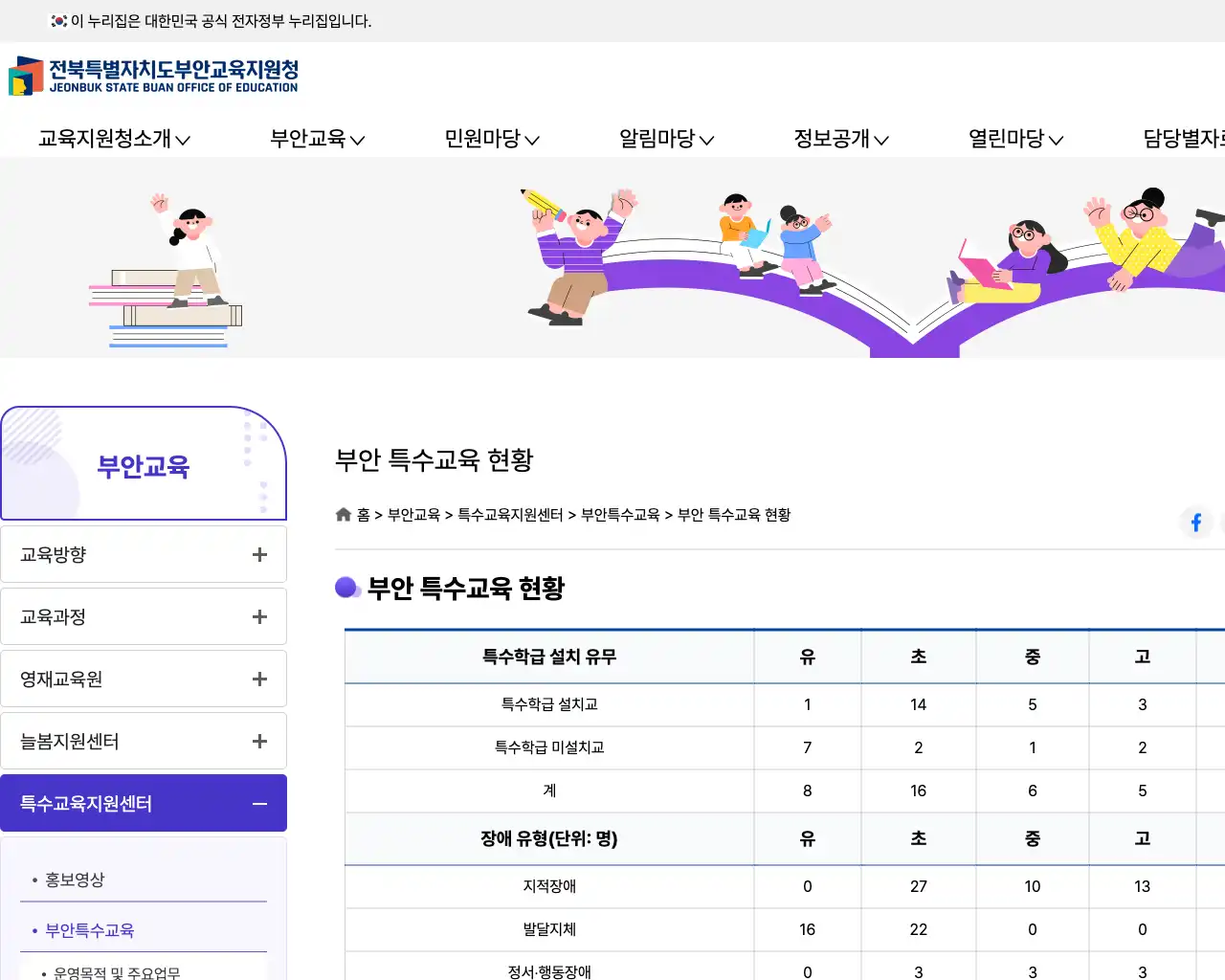Click 특수교육지원센터 in the breadcrumb trail
The height and width of the screenshot is (980, 1225).
click(510, 515)
